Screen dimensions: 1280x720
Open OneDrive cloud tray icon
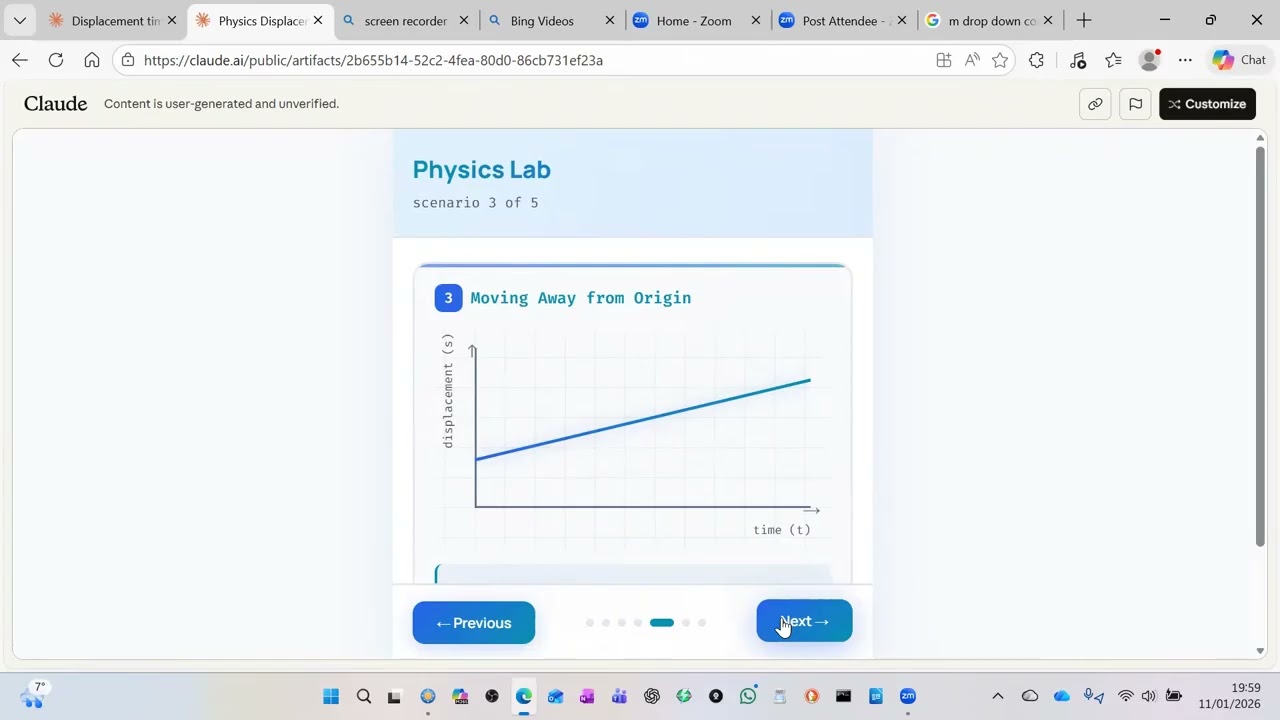(1062, 696)
